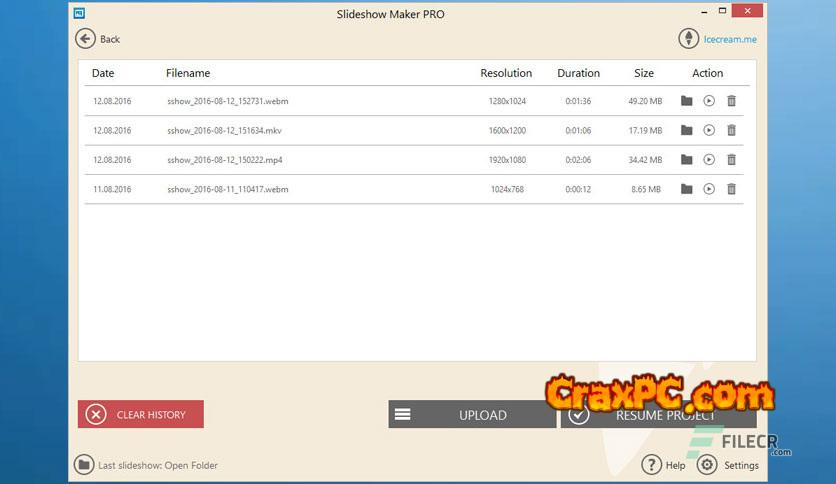
Task: Select filename sshow_2016-08-12_152731.webm
Action: tap(228, 101)
